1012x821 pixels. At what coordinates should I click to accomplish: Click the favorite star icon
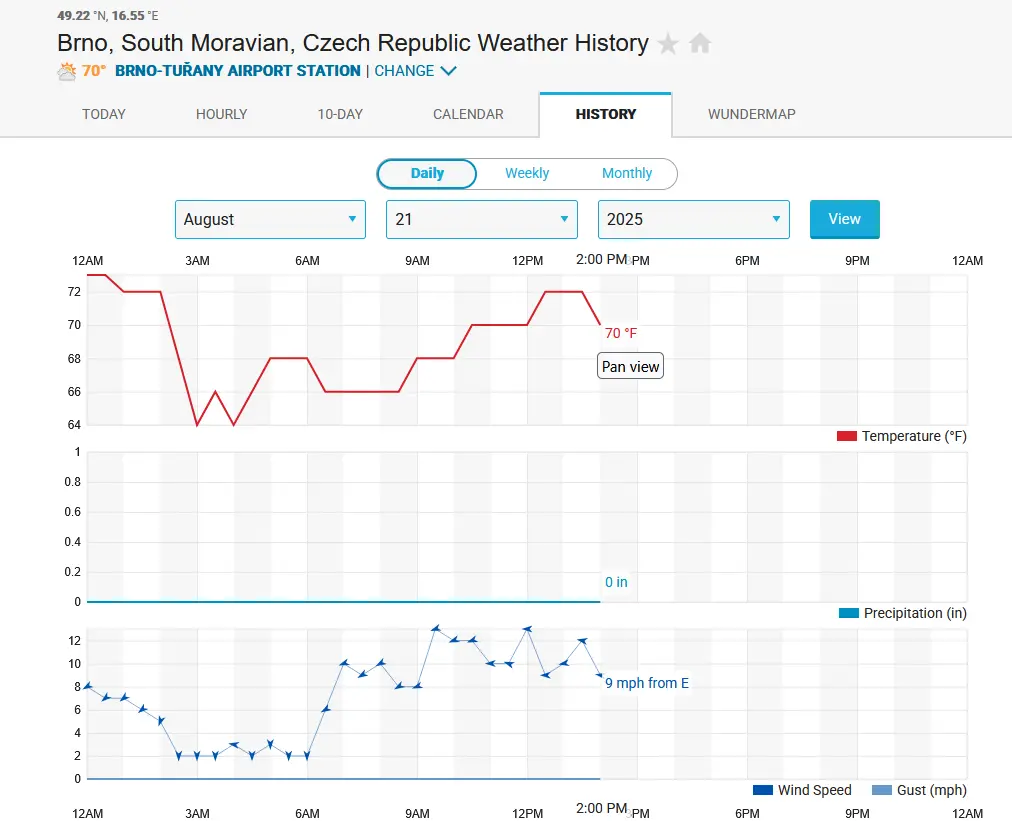(668, 44)
